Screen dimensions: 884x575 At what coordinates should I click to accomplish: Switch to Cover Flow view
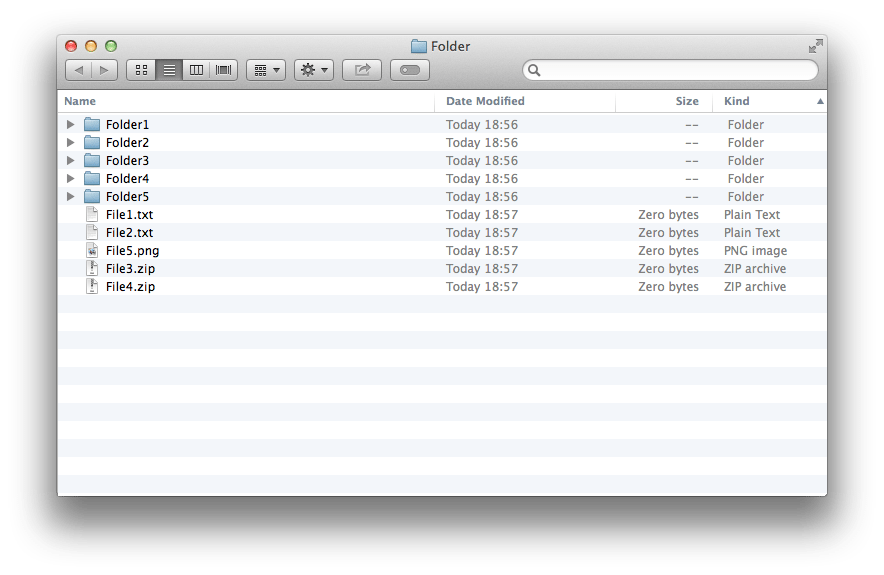tap(224, 70)
